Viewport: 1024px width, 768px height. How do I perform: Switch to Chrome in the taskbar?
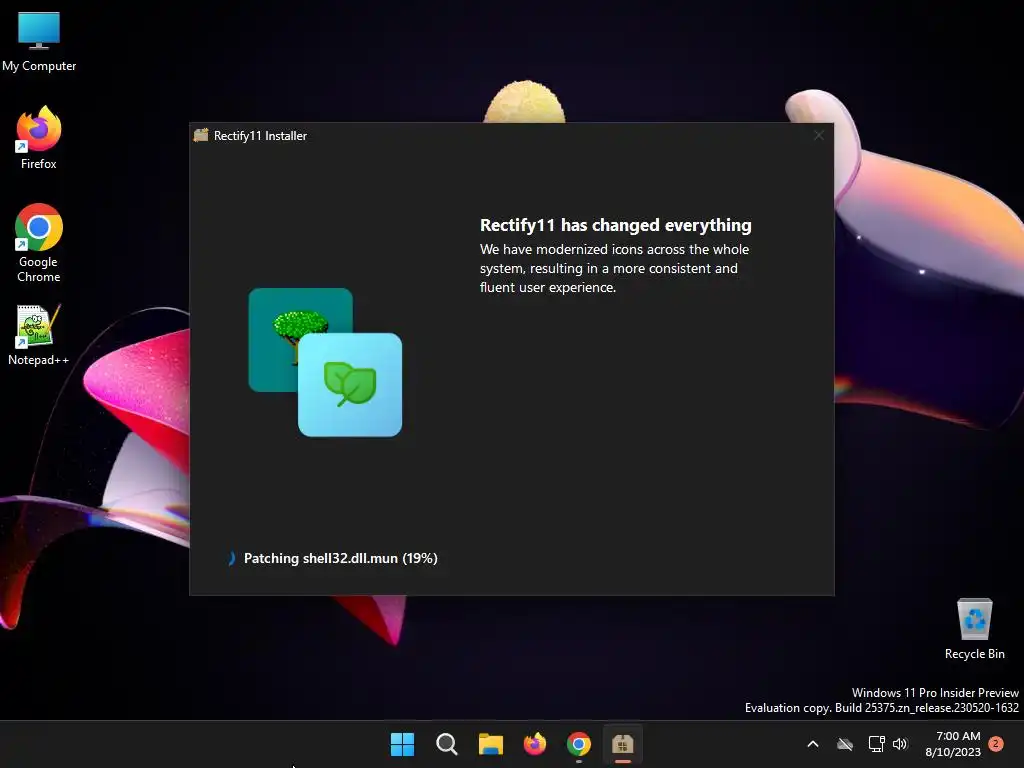click(x=579, y=744)
